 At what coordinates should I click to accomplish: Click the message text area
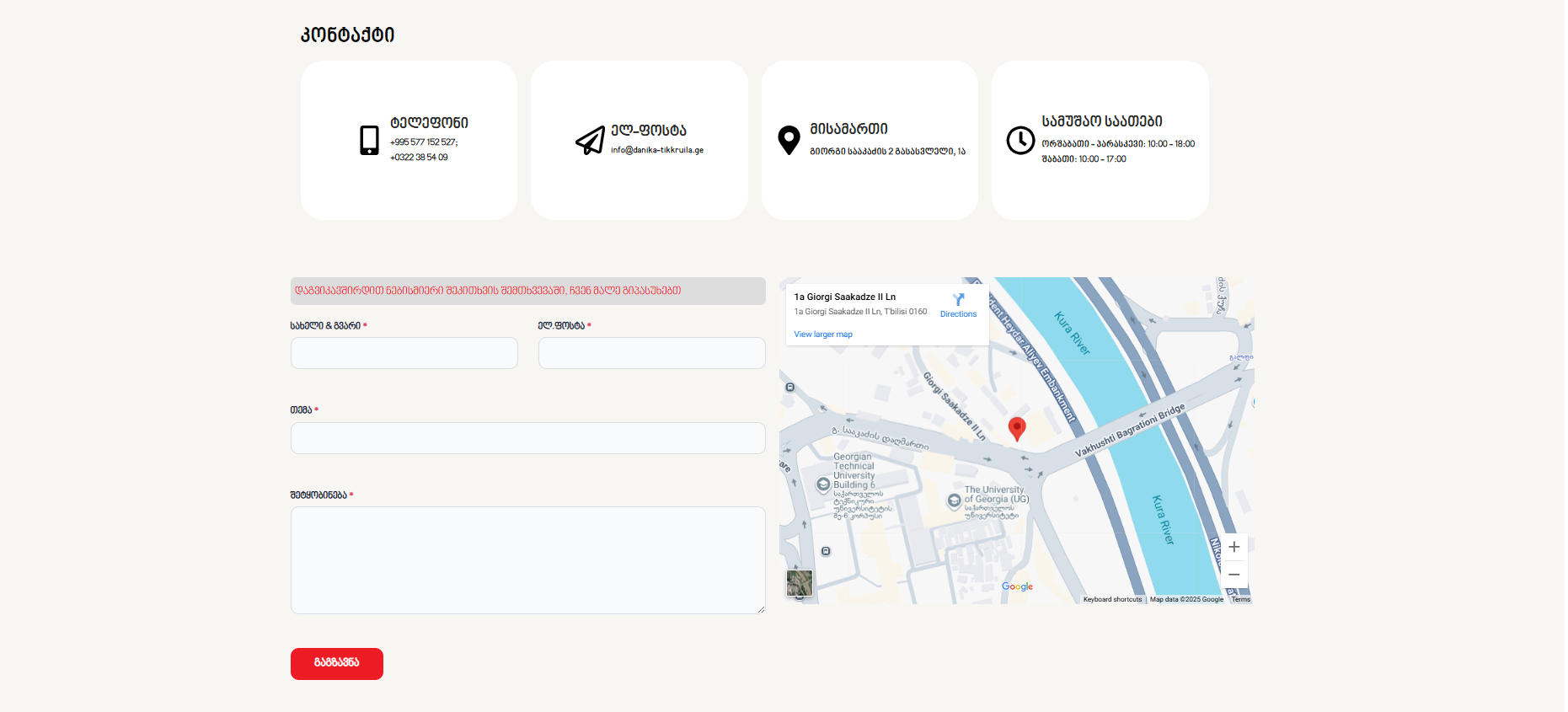click(527, 559)
